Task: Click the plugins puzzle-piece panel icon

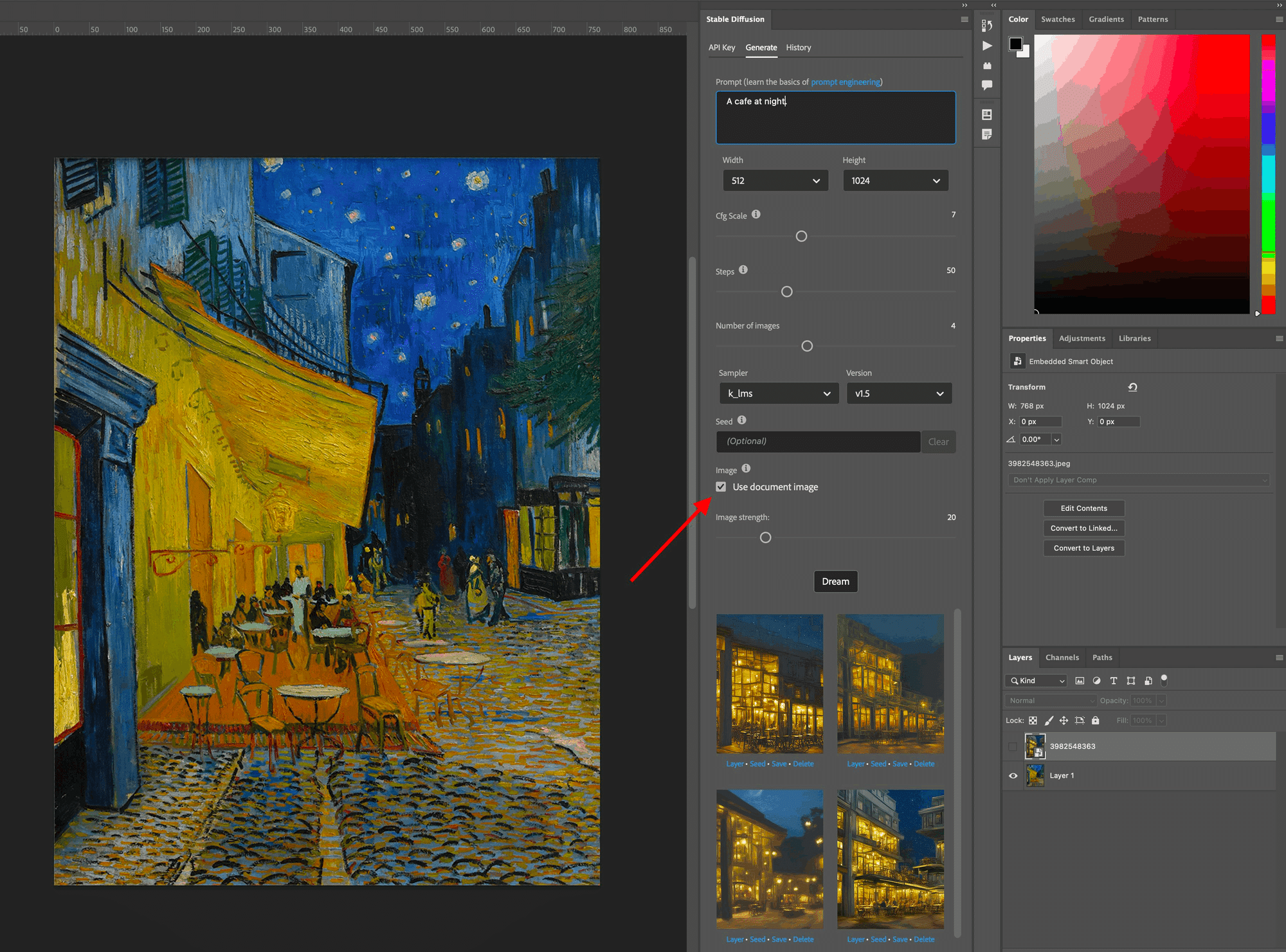Action: [988, 66]
